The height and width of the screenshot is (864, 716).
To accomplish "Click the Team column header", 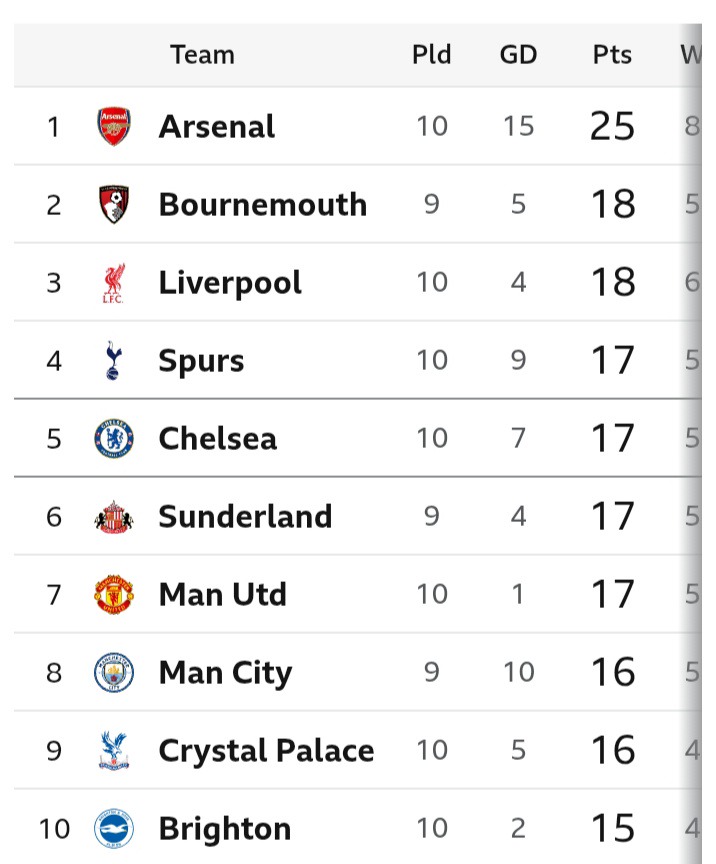I will click(203, 54).
